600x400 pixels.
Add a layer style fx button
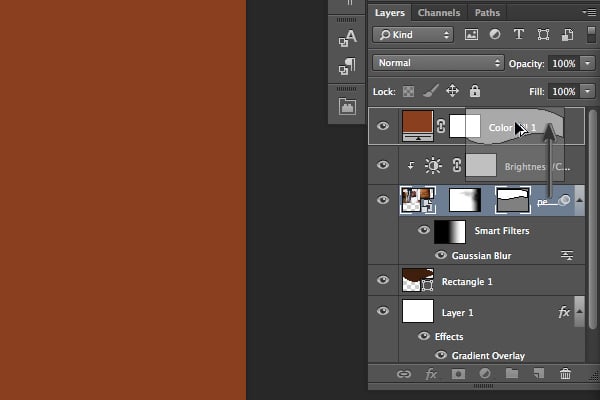(x=431, y=374)
